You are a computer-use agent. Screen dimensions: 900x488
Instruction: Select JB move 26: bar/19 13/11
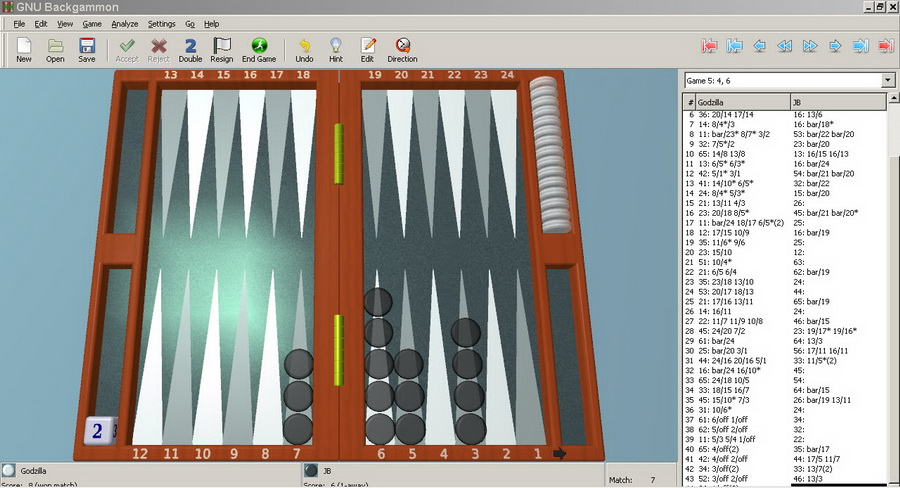(822, 400)
